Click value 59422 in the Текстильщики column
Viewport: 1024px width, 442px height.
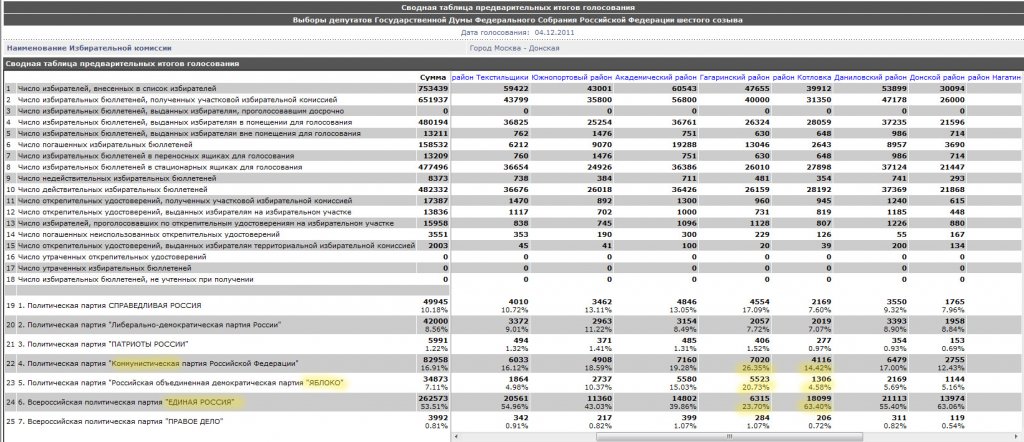click(515, 88)
